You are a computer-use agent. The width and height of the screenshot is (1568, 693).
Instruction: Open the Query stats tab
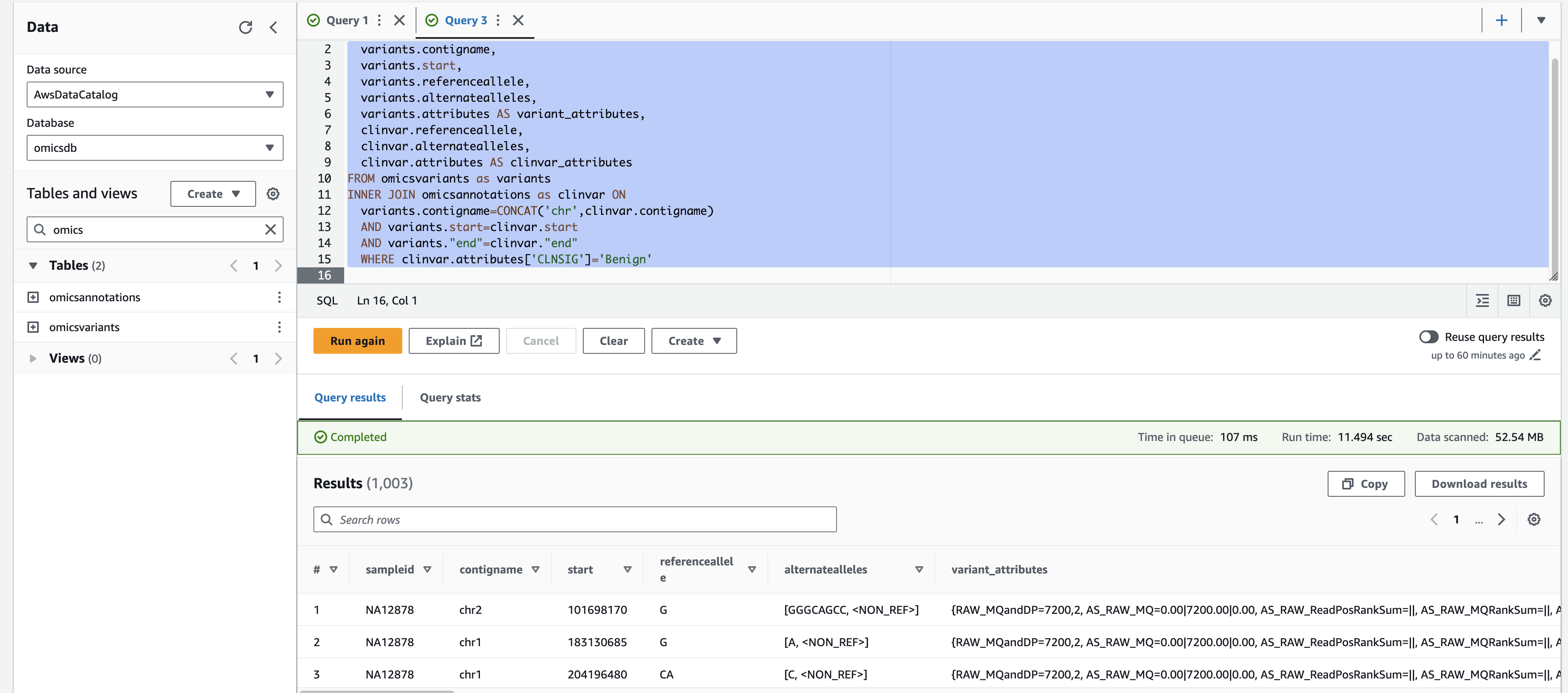pos(450,398)
